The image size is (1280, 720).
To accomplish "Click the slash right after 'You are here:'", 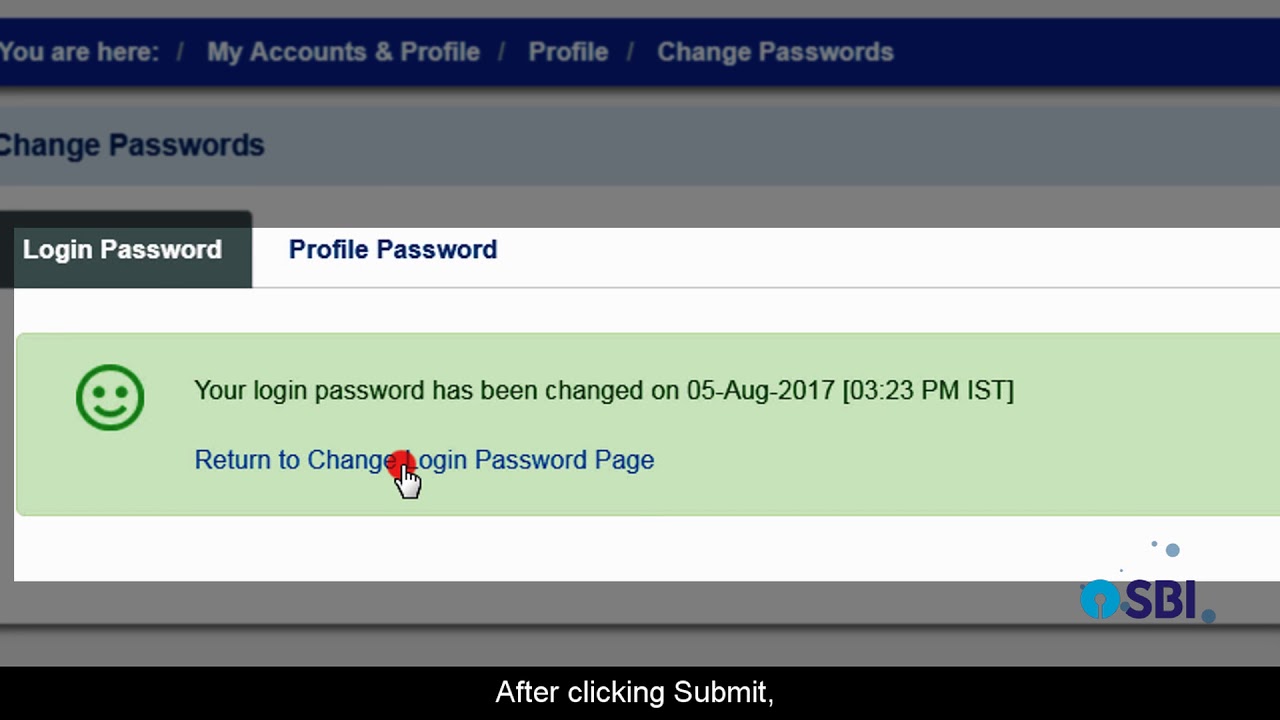I will [x=180, y=52].
